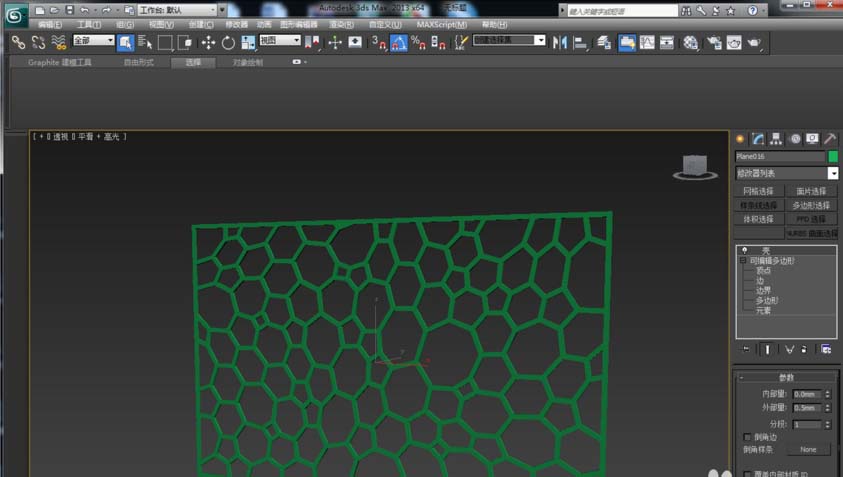This screenshot has width=843, height=477.
Task: Open the 3ds Max application menu logo
Action: point(15,16)
